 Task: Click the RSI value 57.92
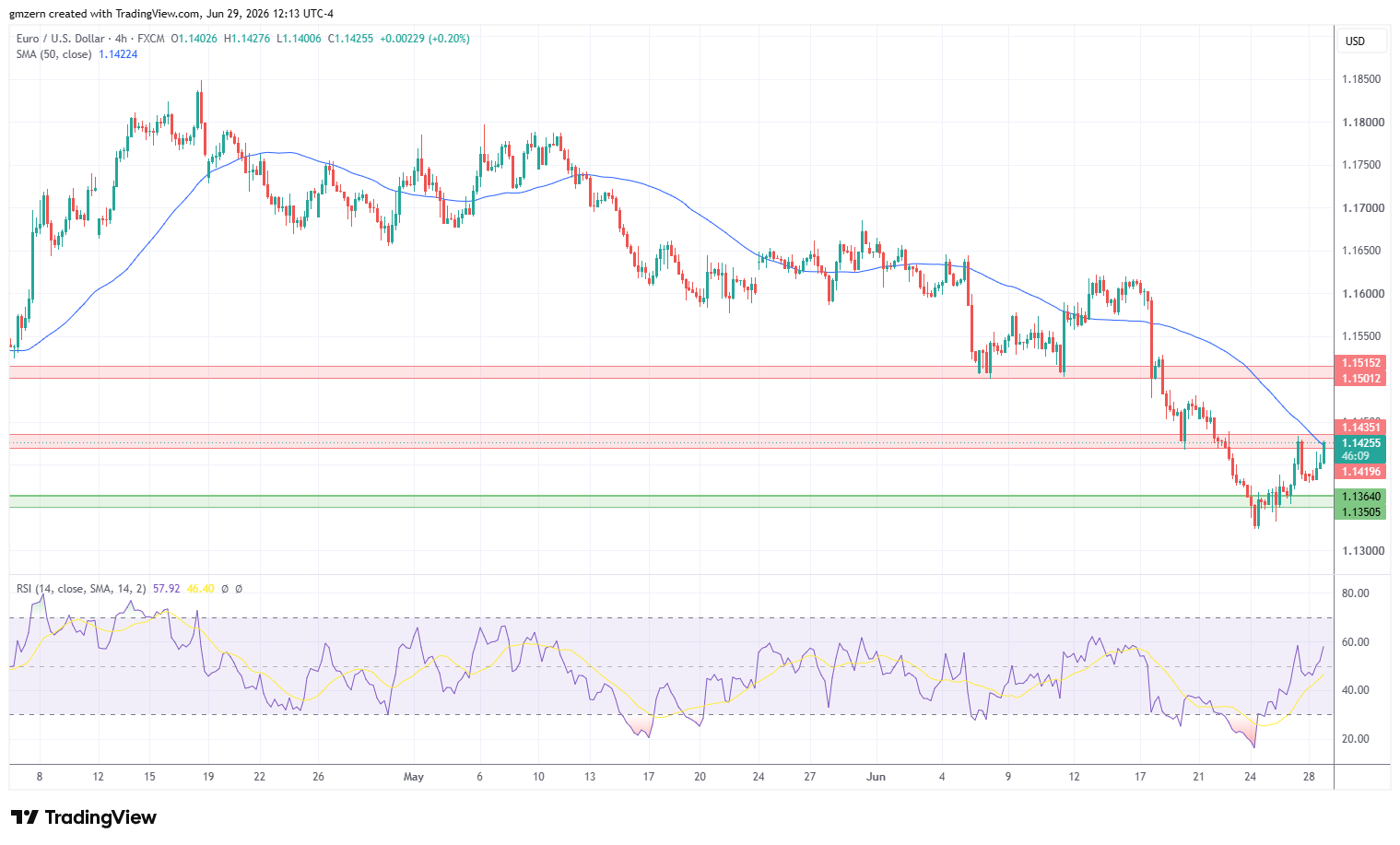166,589
